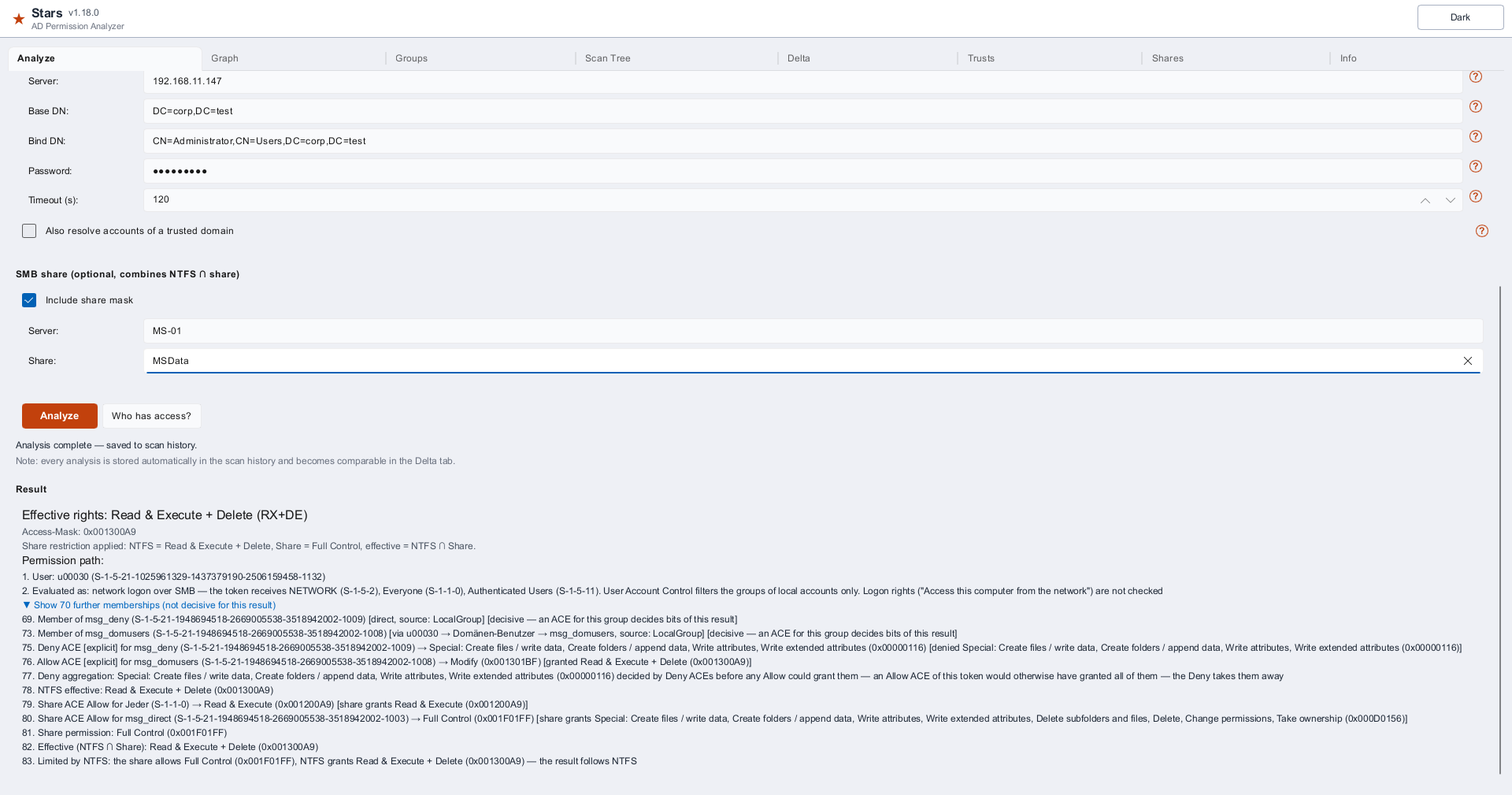Screen dimensions: 1512x795
Task: Enable resolving accounts of a trusted domain
Action: pos(29,231)
